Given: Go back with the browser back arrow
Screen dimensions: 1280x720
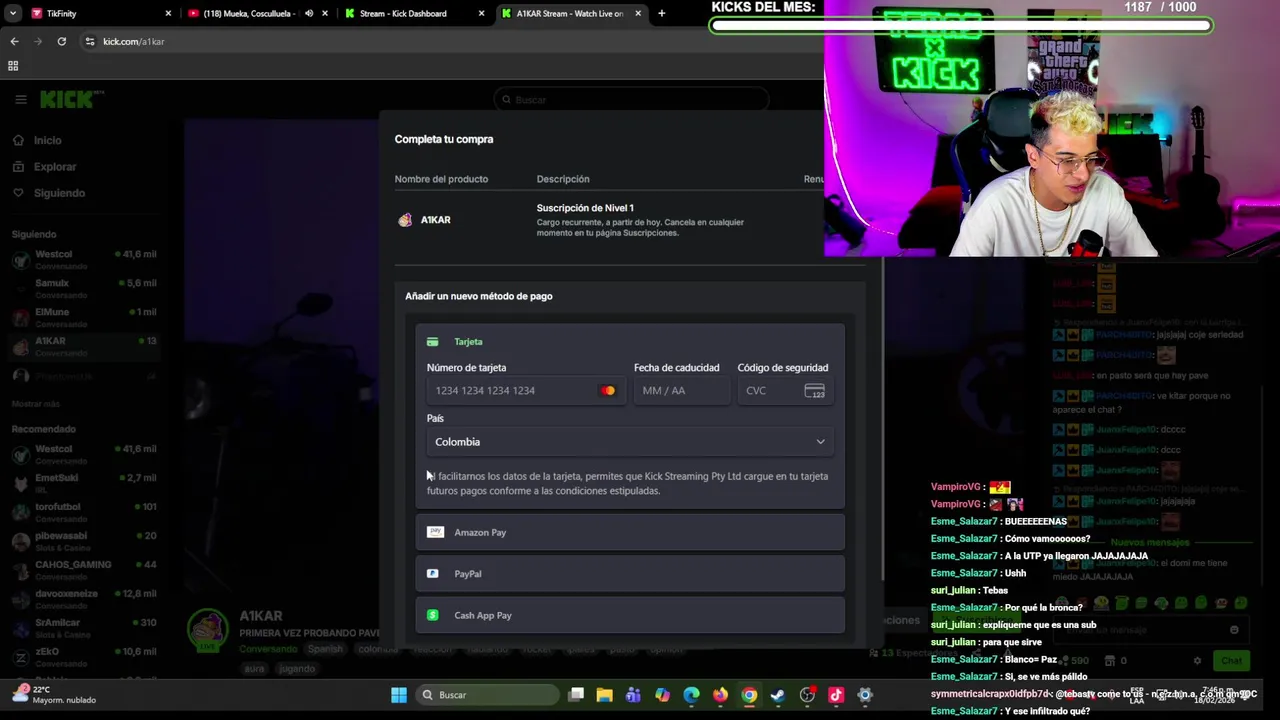Looking at the screenshot, I should click(14, 41).
